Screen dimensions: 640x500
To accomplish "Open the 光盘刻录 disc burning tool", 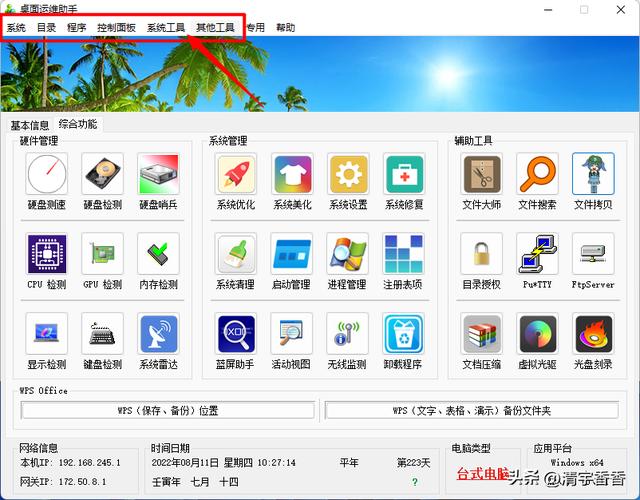I will 593,334.
